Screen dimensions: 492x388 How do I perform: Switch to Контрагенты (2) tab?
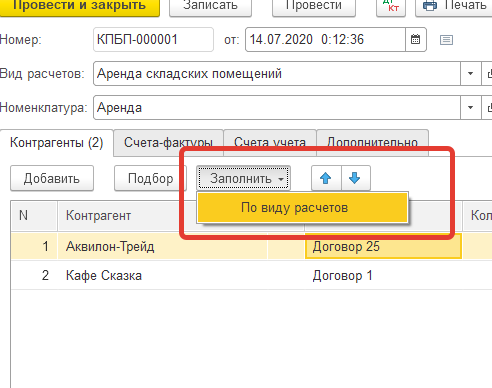(57, 143)
